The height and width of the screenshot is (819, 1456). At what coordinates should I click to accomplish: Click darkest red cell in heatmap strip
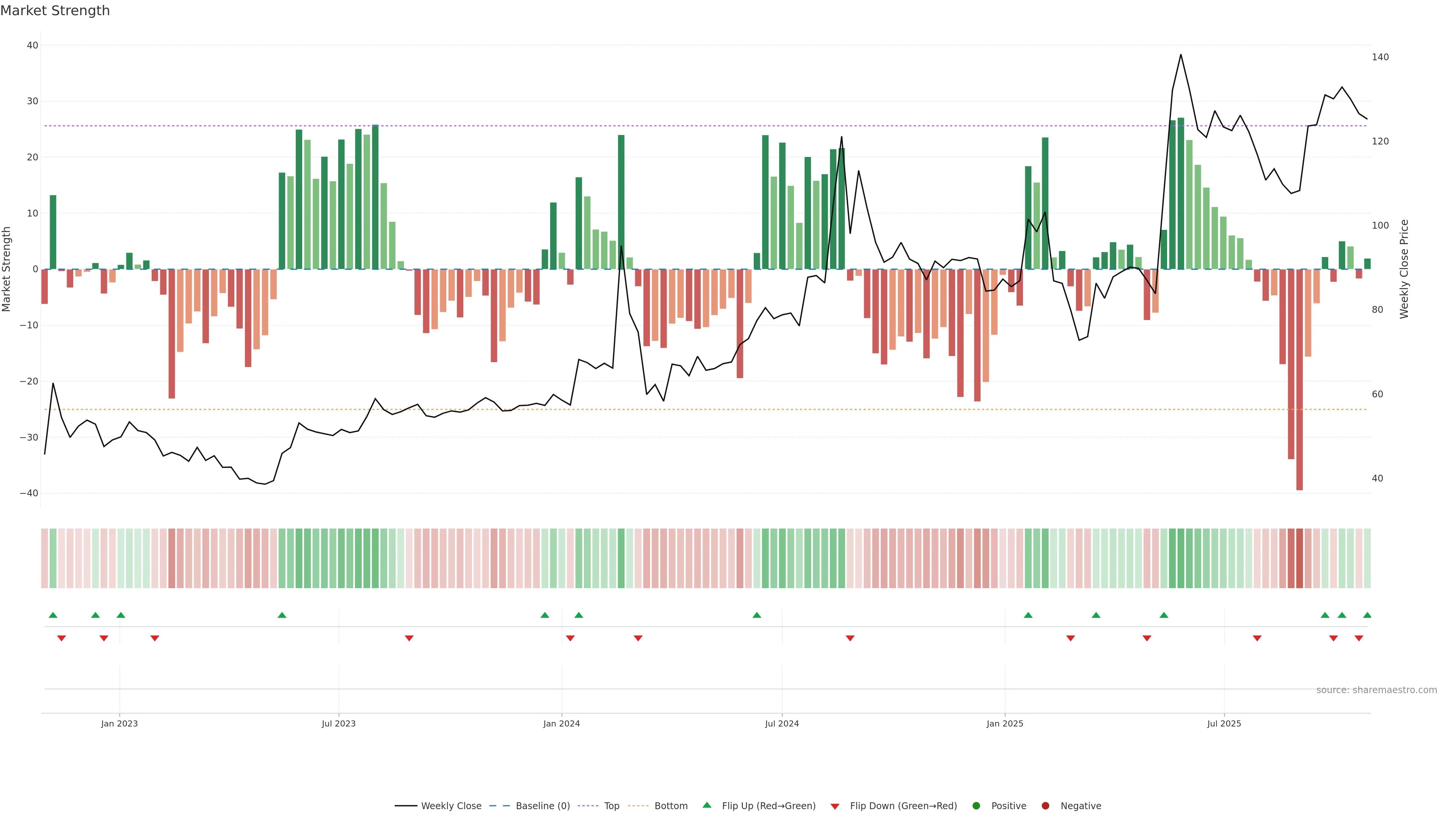pos(1299,559)
